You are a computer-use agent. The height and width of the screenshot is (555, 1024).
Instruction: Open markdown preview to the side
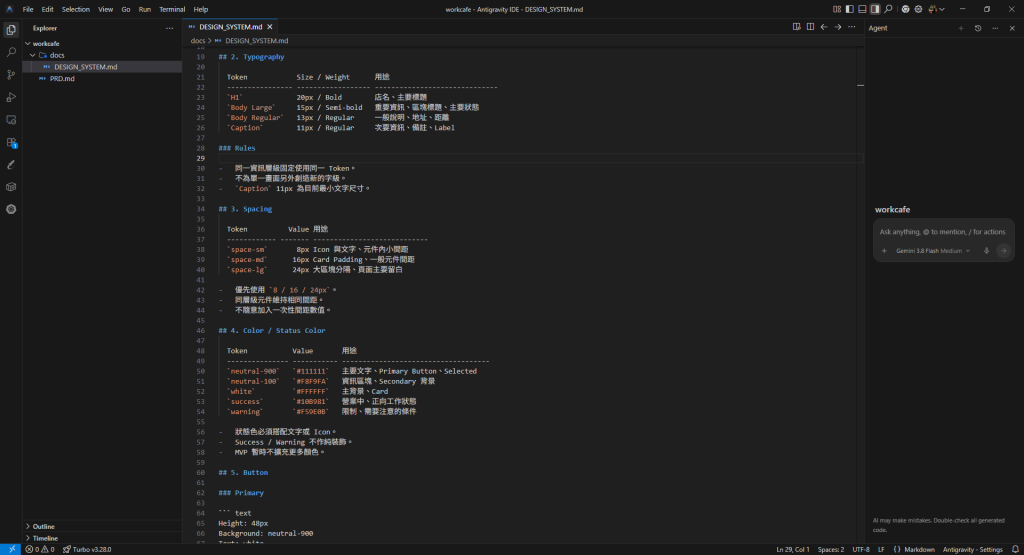point(797,27)
